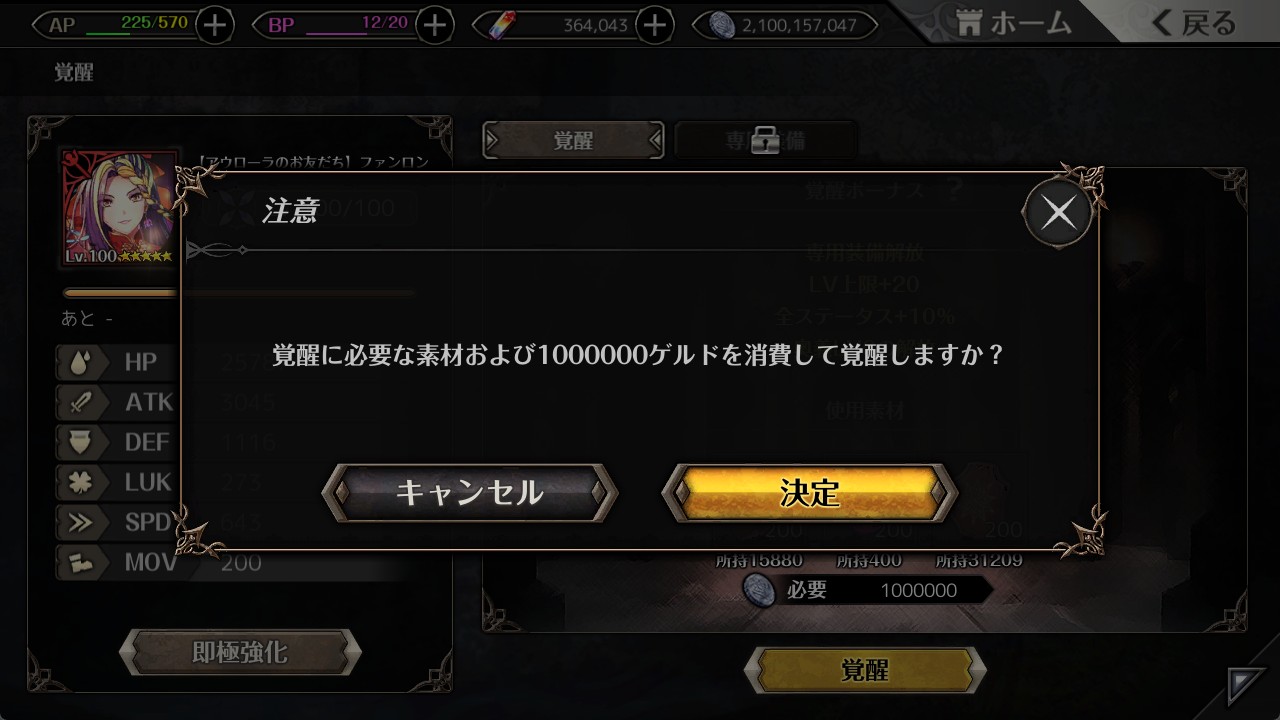Click the character experience progress bar
Viewport: 1280px width, 720px height.
[239, 293]
